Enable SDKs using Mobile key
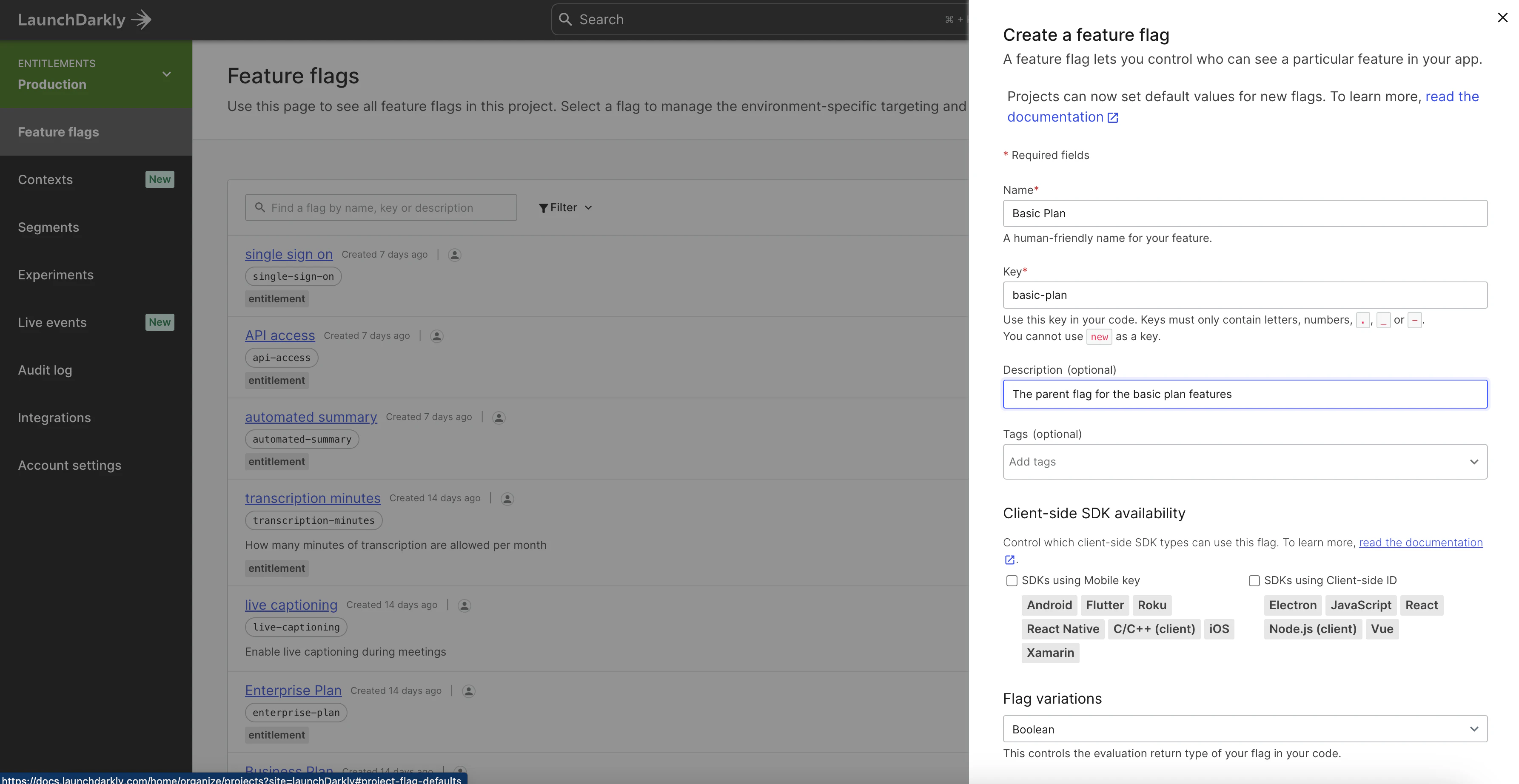 tap(1011, 580)
